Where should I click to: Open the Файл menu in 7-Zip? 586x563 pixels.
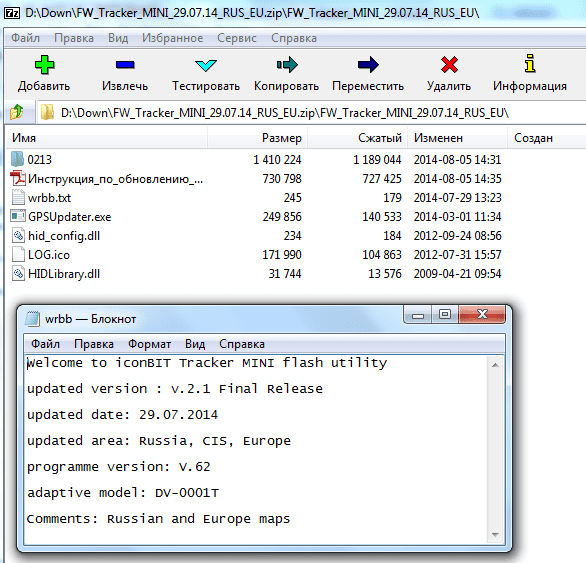pyautogui.click(x=25, y=38)
